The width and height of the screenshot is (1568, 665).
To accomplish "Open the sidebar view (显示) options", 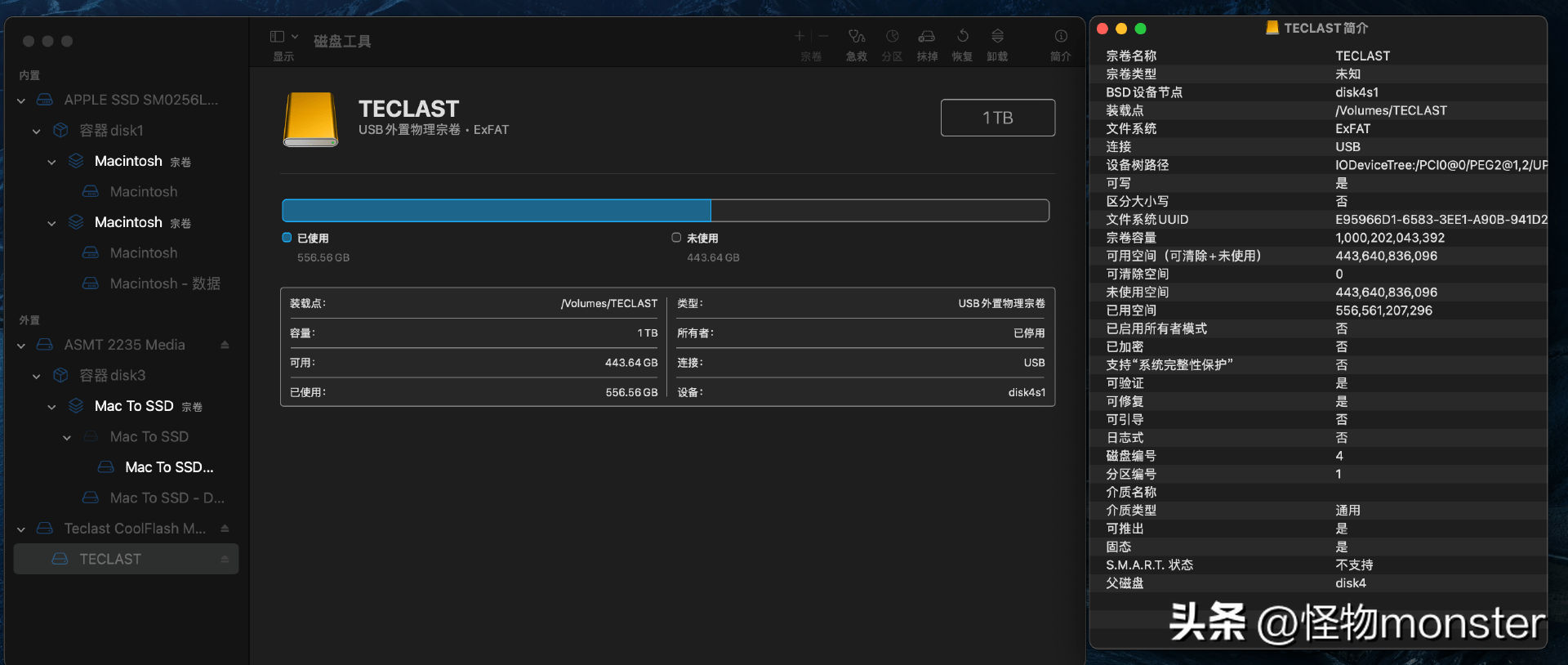I will coord(283,37).
